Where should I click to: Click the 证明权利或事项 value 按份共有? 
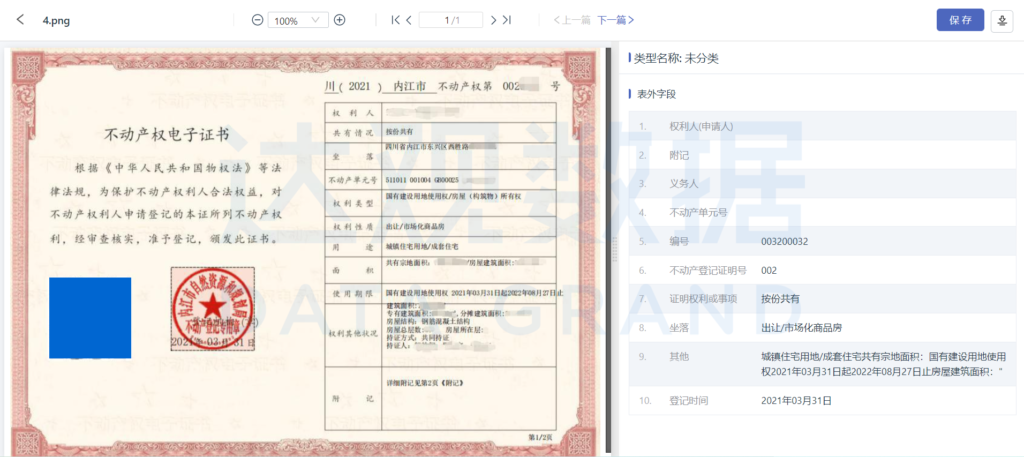point(780,298)
